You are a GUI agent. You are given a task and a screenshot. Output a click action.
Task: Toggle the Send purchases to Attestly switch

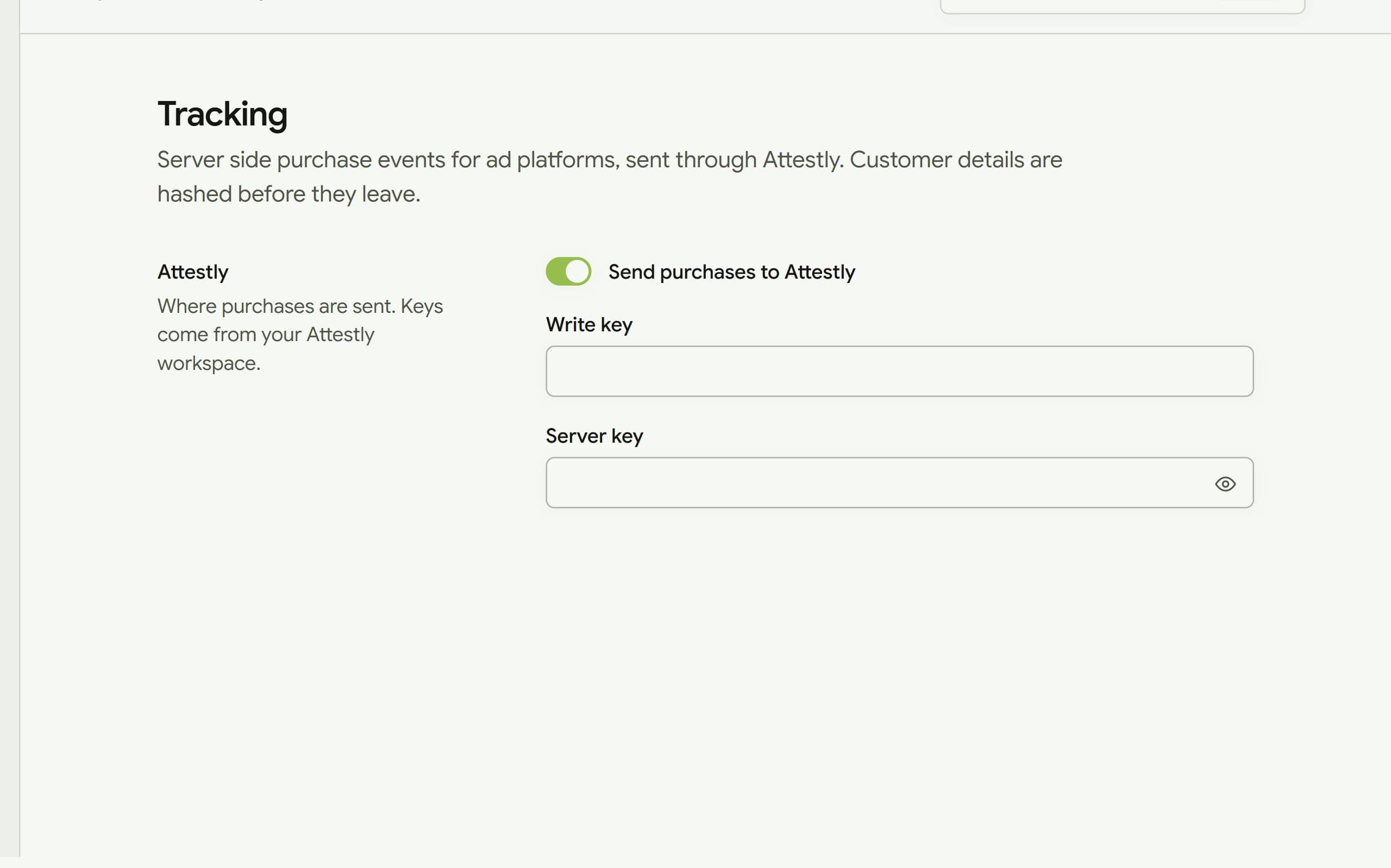click(568, 272)
